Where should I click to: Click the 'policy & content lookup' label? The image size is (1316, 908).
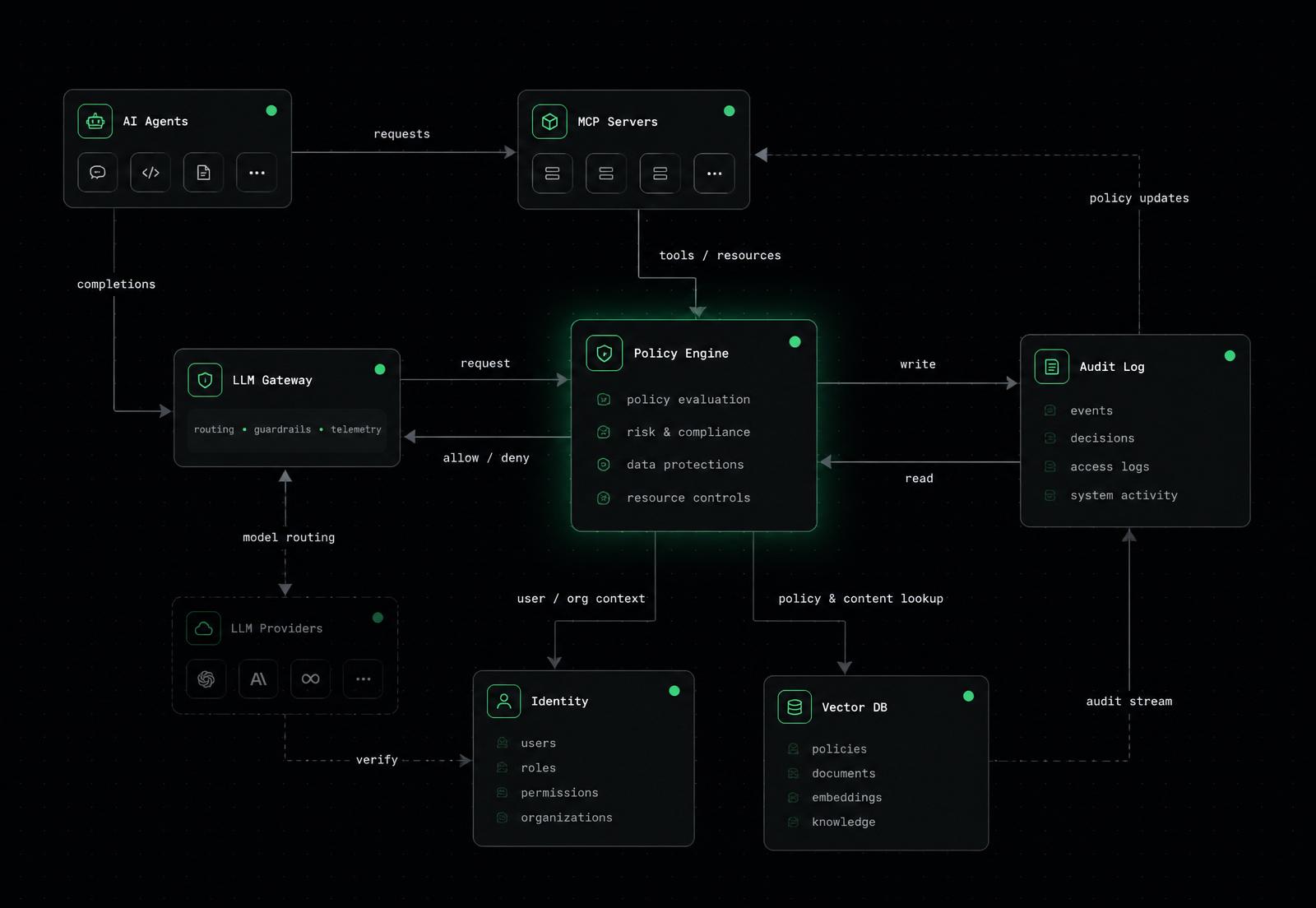[x=860, y=599]
